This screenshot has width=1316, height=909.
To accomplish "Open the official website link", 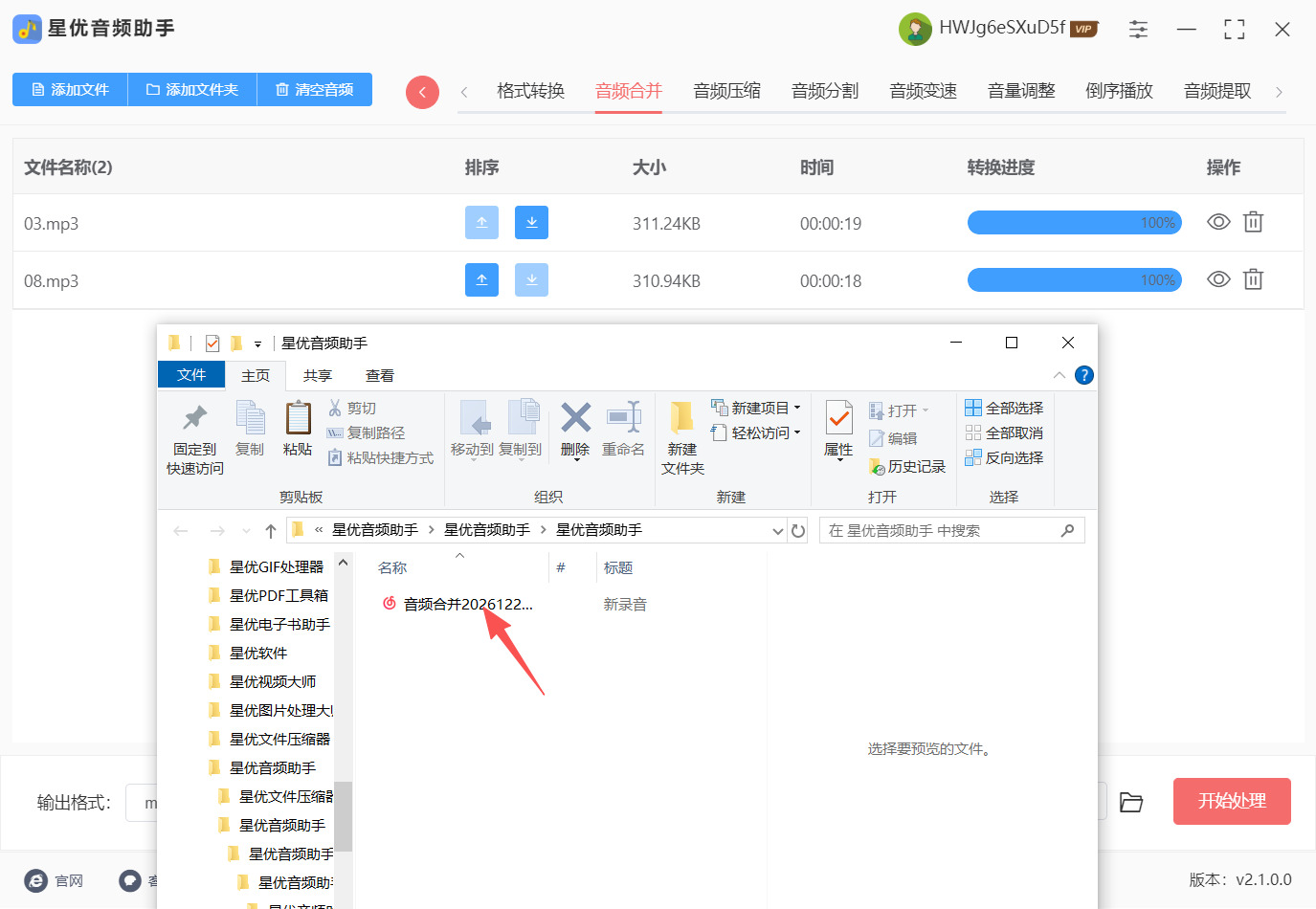I will tap(54, 880).
